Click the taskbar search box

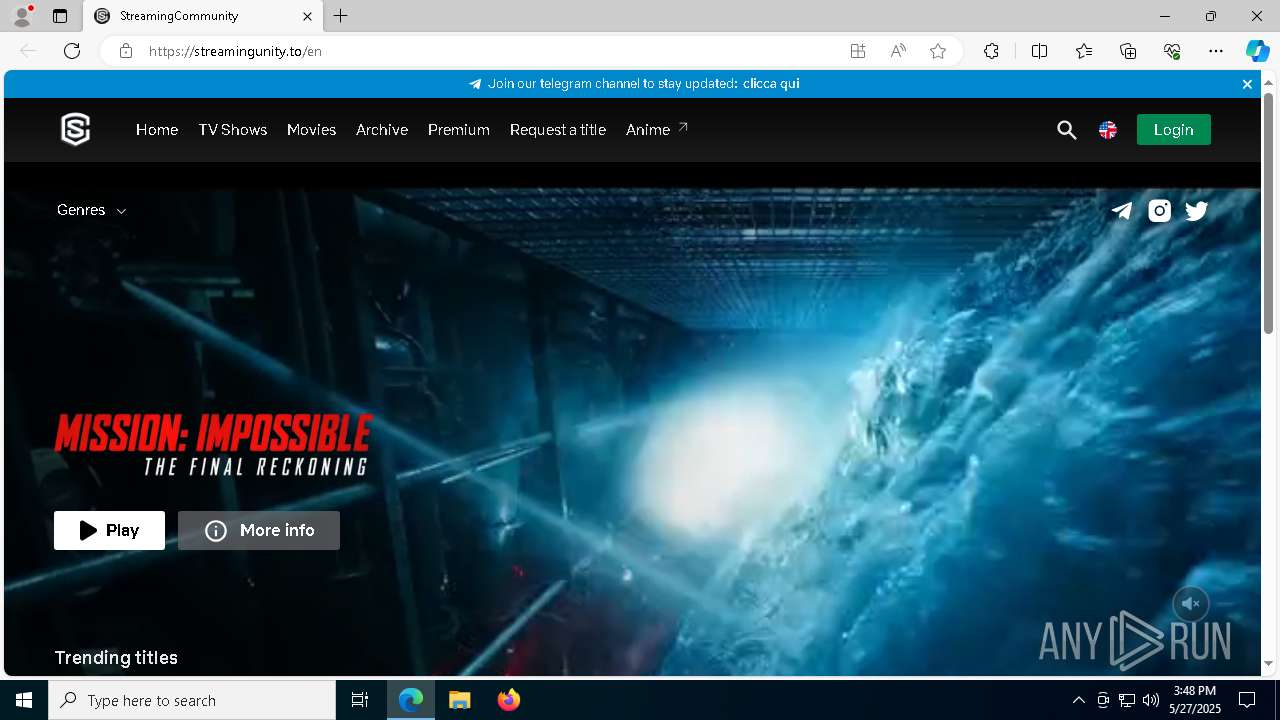[192, 700]
